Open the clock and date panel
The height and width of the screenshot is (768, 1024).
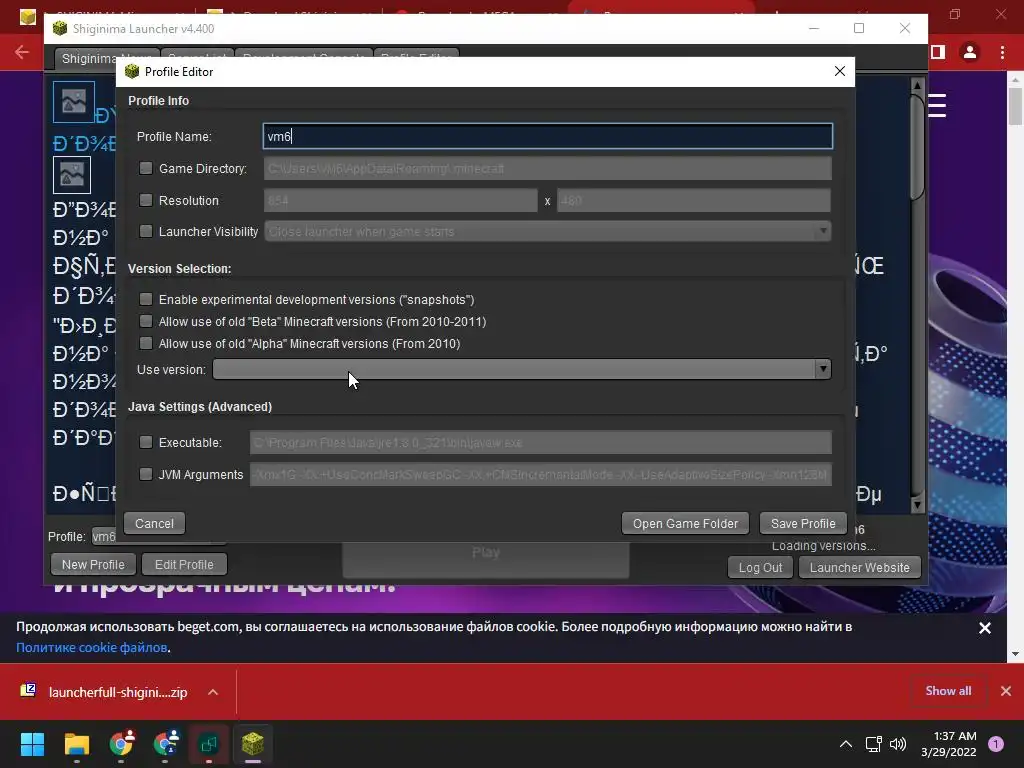(948, 743)
